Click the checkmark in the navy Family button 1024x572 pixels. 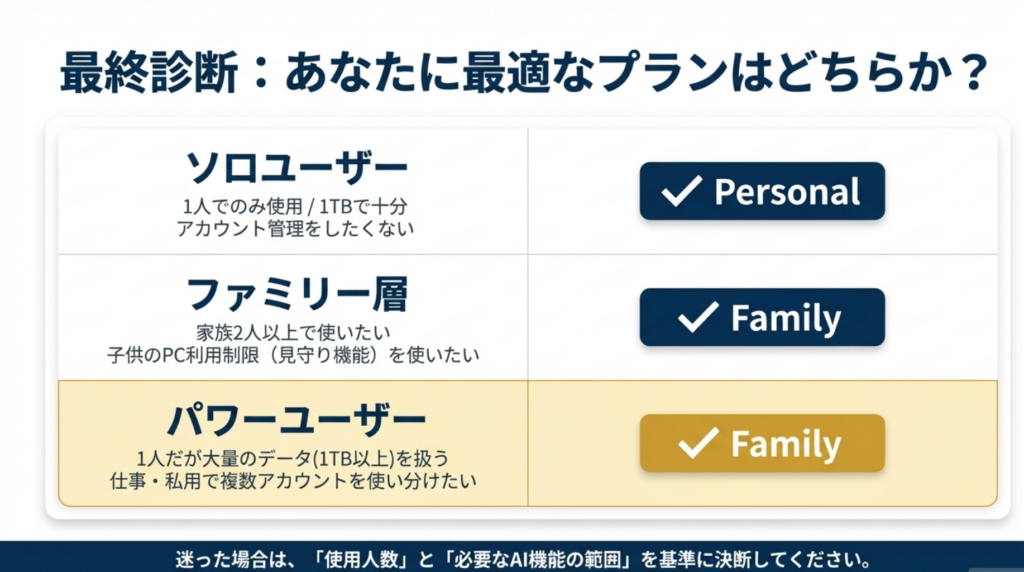pyautogui.click(x=698, y=318)
